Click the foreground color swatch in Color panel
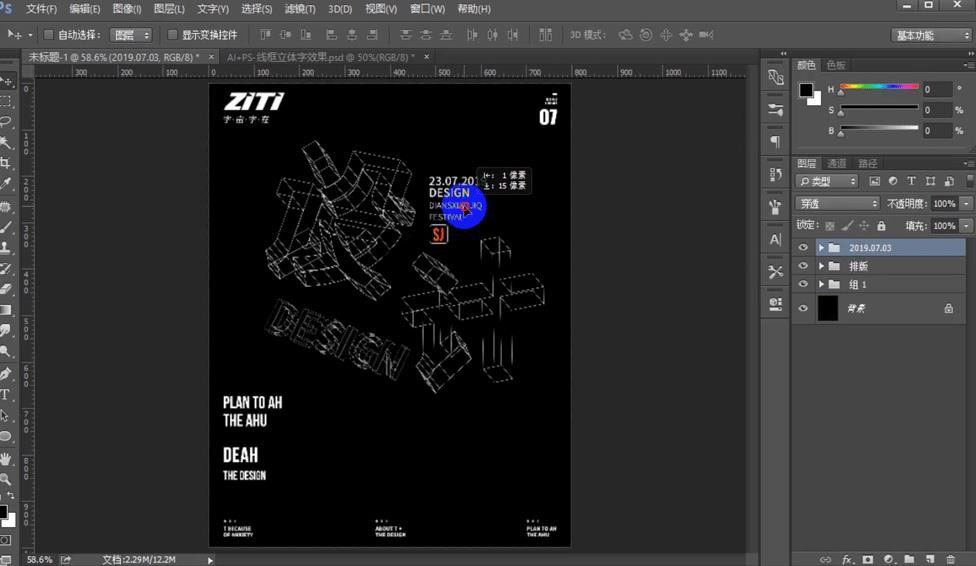Viewport: 976px width, 566px height. 806,90
